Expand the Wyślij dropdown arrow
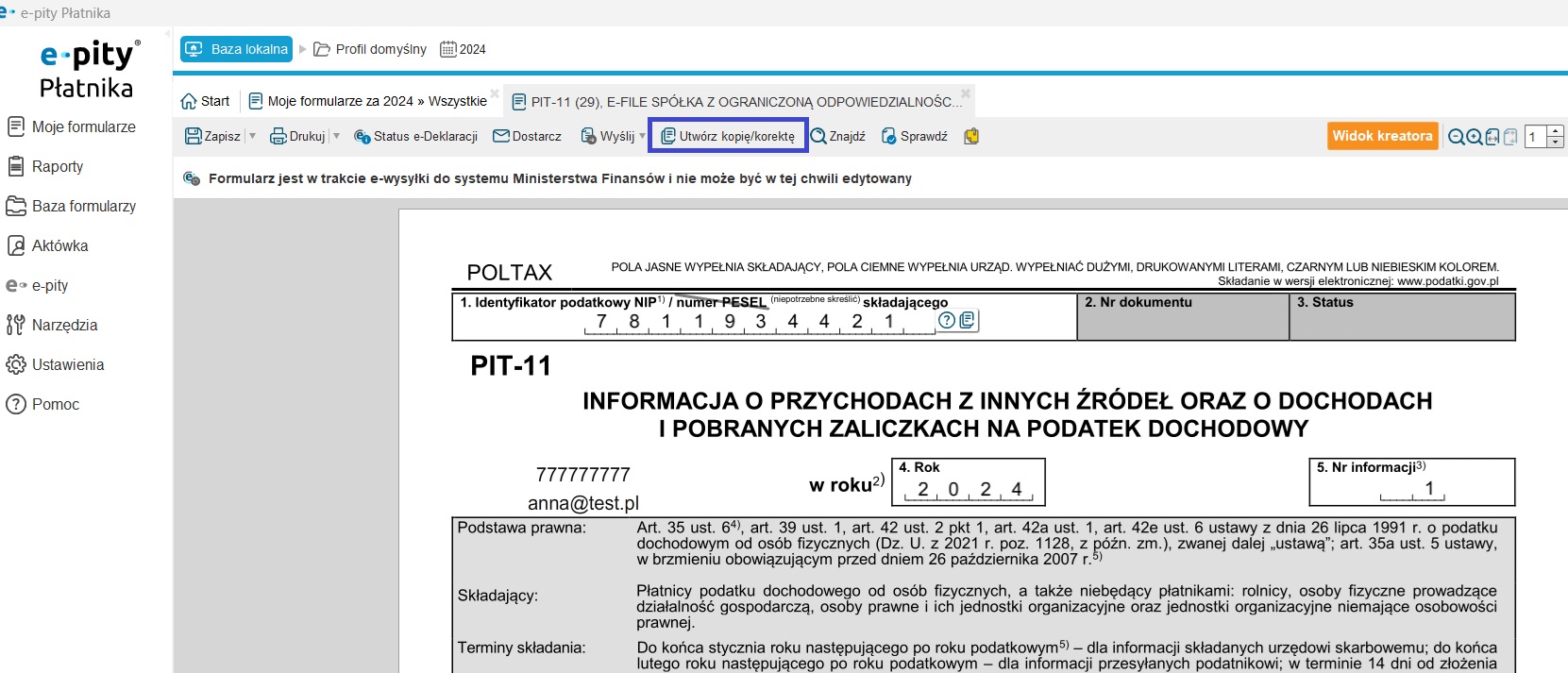 (643, 136)
